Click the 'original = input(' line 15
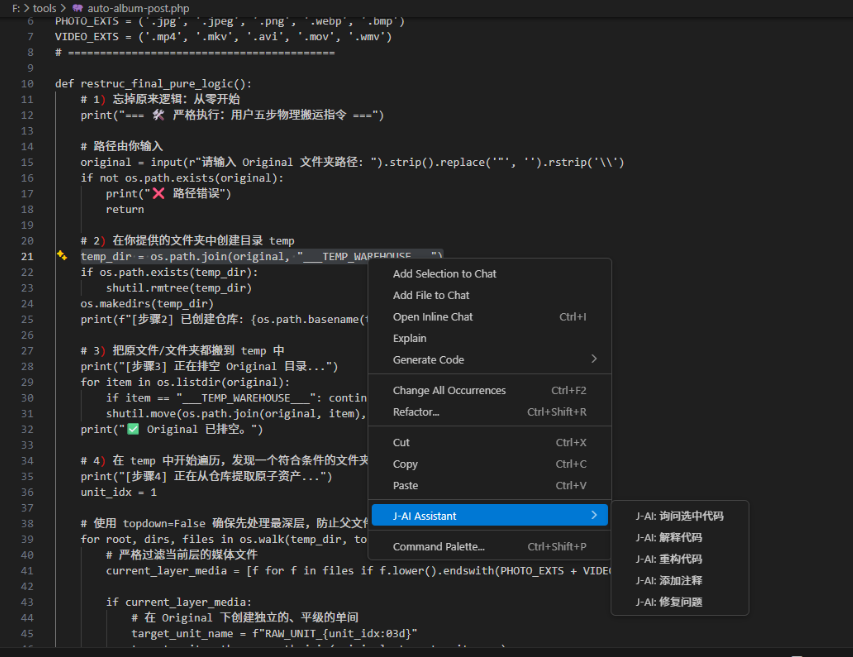 tap(352, 162)
